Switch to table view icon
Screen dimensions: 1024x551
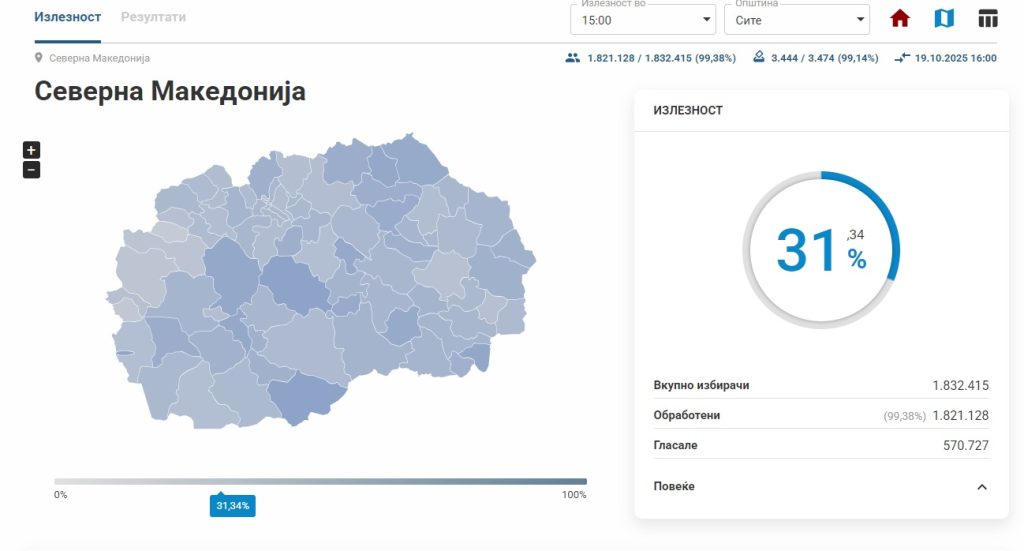click(x=988, y=19)
